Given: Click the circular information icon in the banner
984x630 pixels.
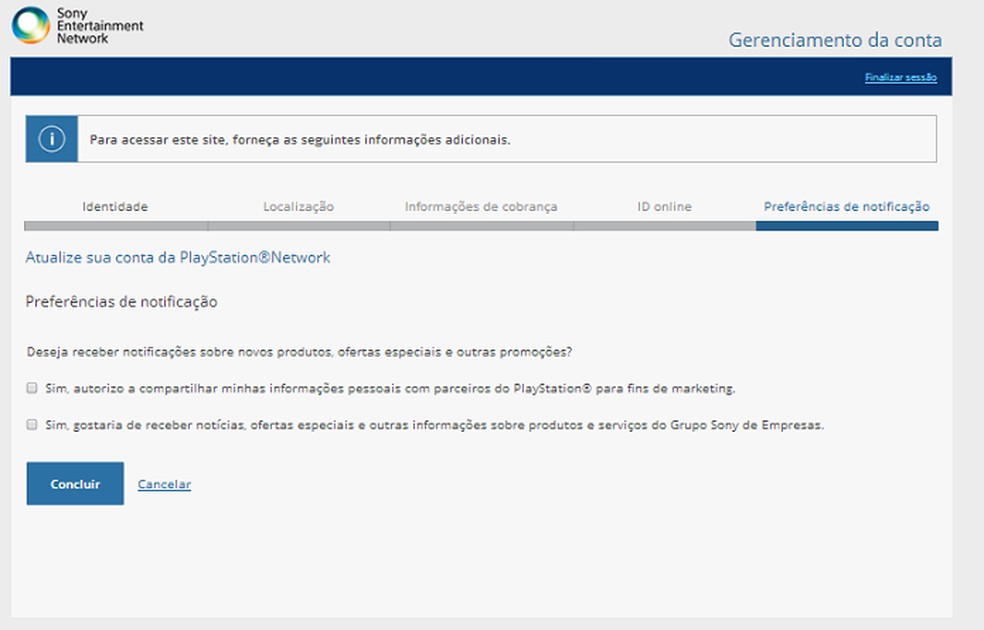Looking at the screenshot, I should [50, 138].
